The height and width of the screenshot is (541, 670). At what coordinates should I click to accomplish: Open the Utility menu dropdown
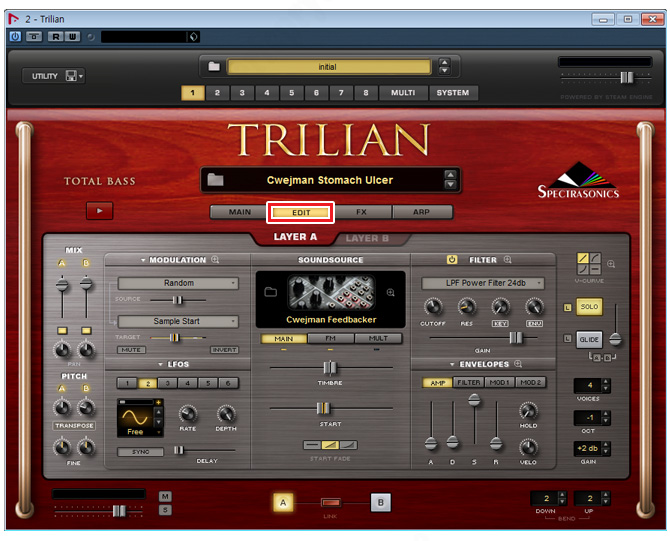pos(53,76)
